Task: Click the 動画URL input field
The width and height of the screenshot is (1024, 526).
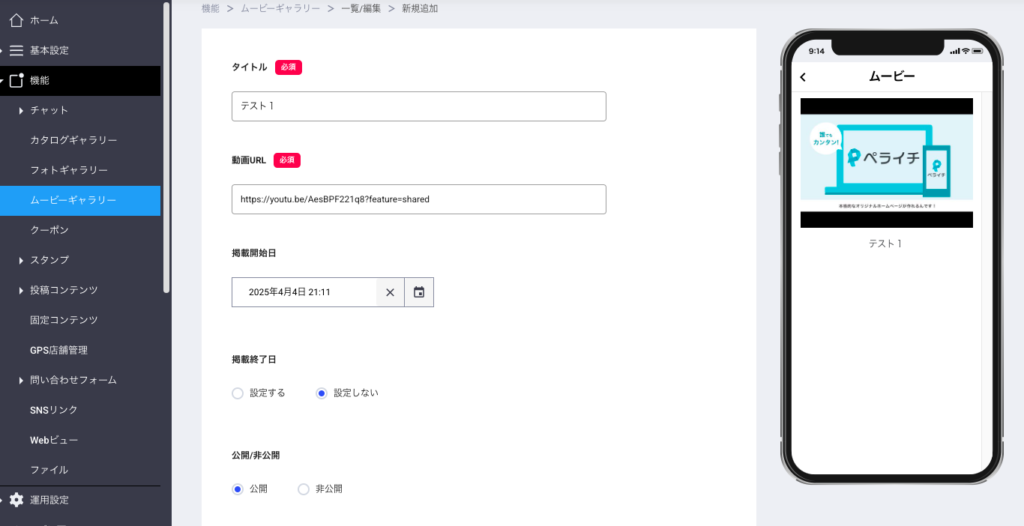Action: pos(418,199)
